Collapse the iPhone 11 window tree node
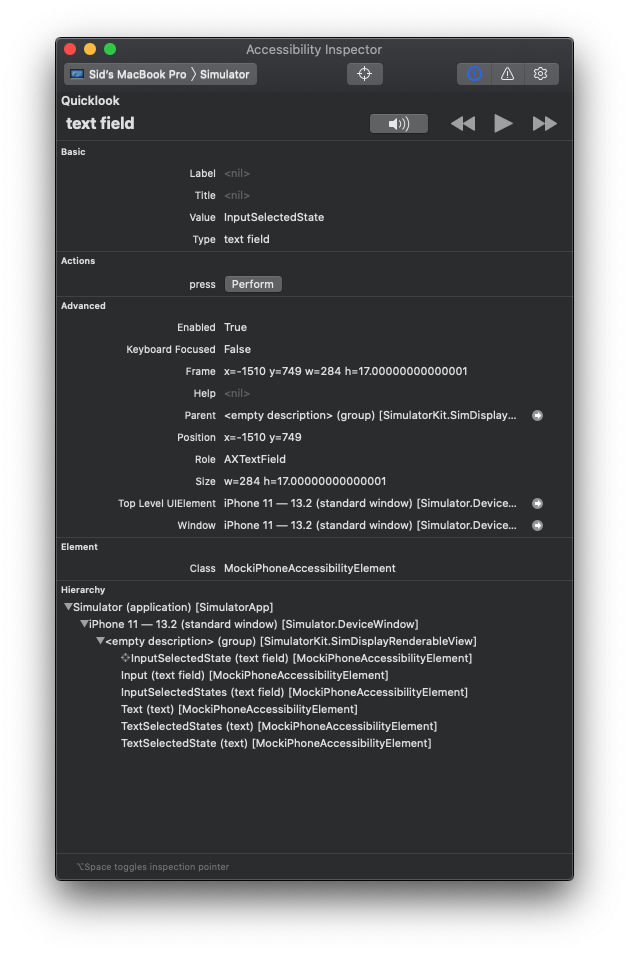Viewport: 629px width, 954px height. tap(82, 623)
